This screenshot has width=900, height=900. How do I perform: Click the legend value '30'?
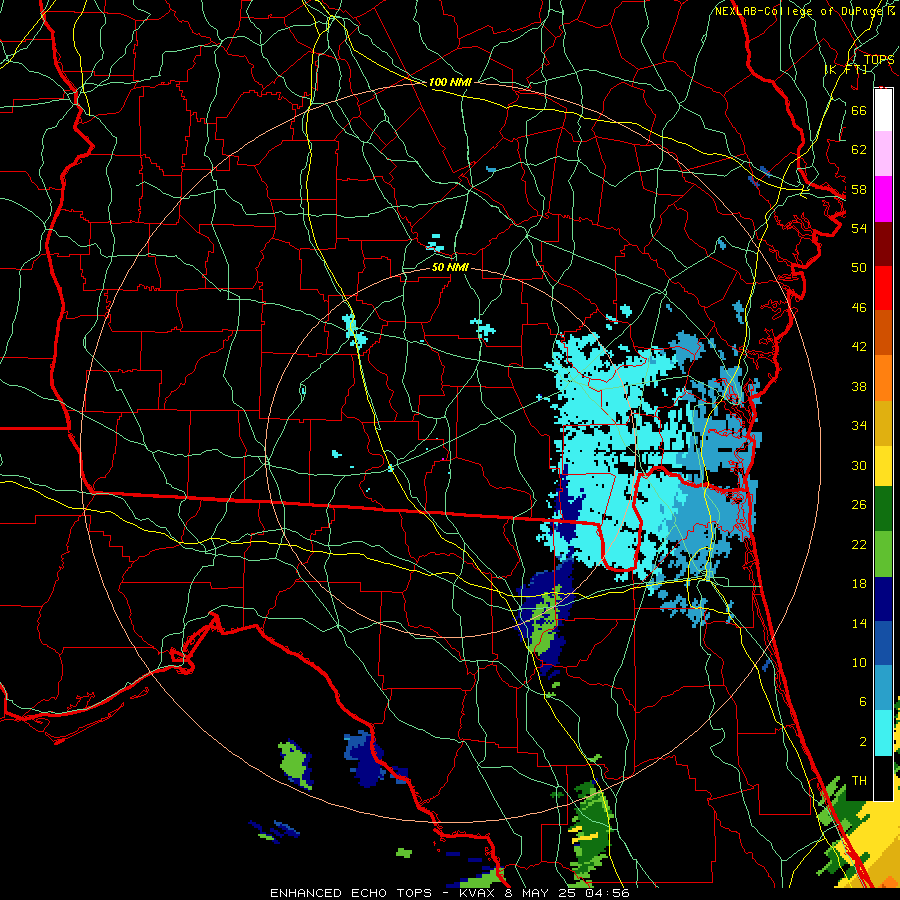(859, 465)
